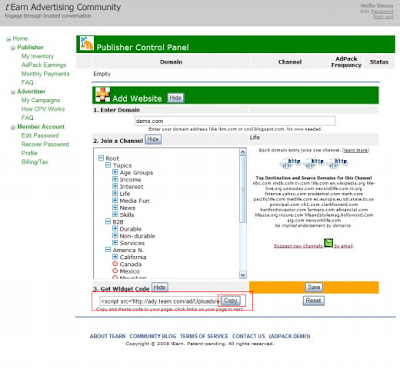Viewport: 400px width, 369px height.
Task: Click the Copy button for widget code
Action: pyautogui.click(x=230, y=301)
